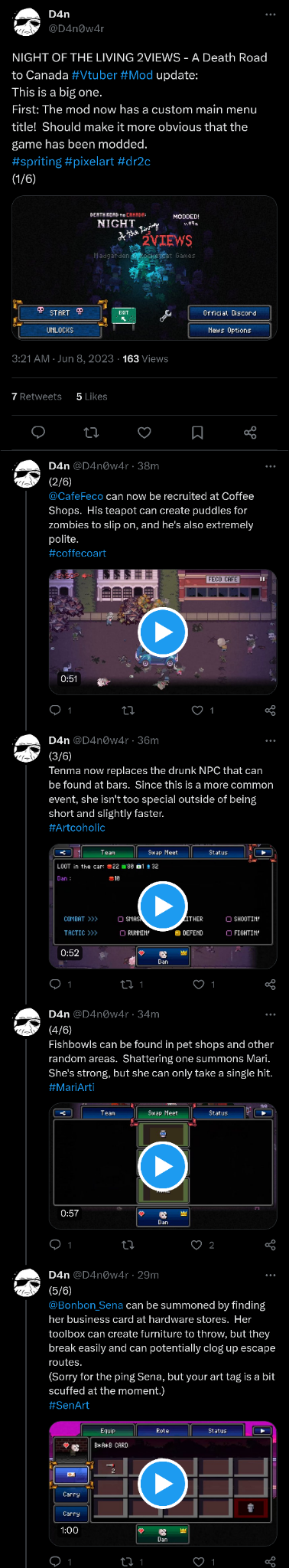Reply to the main (1/6) tweet

click(x=37, y=433)
